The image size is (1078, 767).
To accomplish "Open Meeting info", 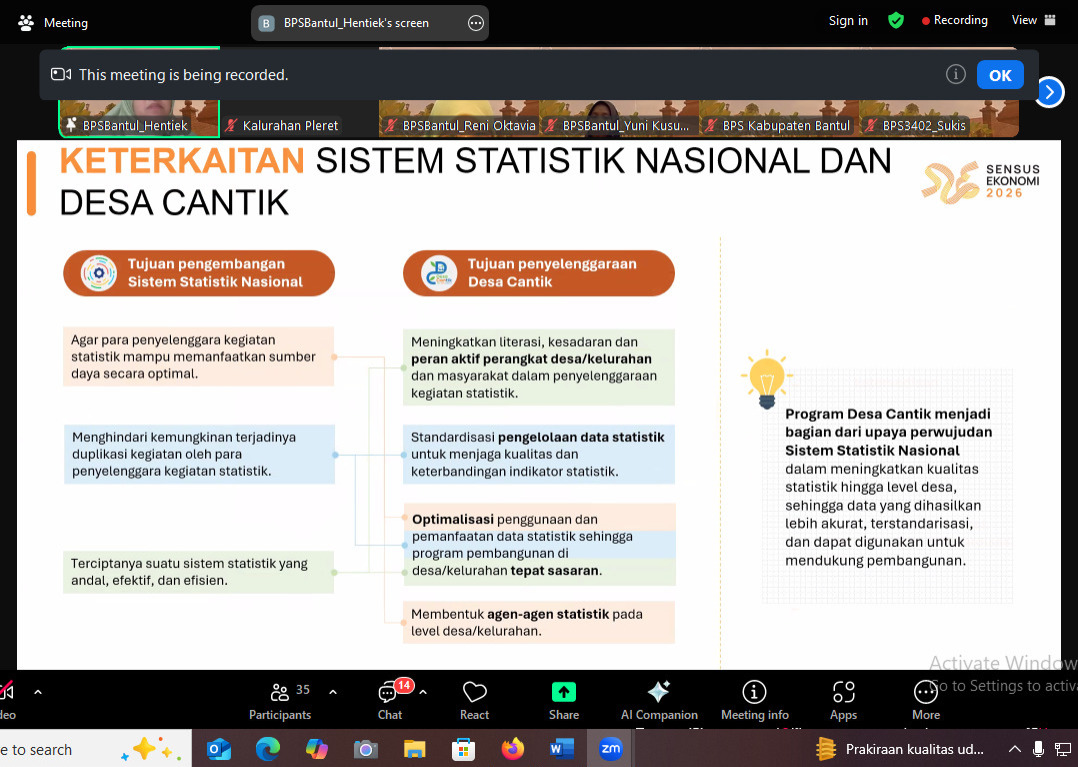I will (x=754, y=700).
